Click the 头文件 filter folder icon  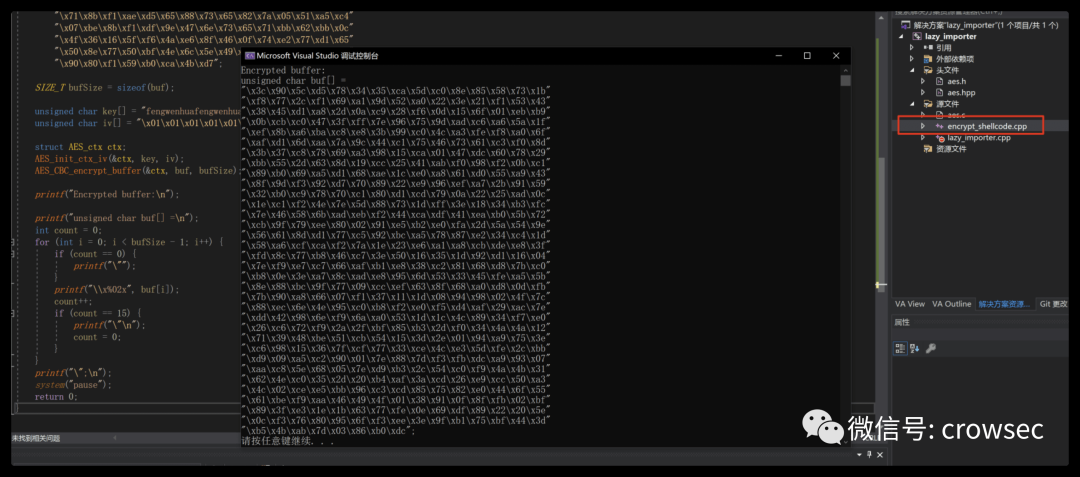click(928, 70)
